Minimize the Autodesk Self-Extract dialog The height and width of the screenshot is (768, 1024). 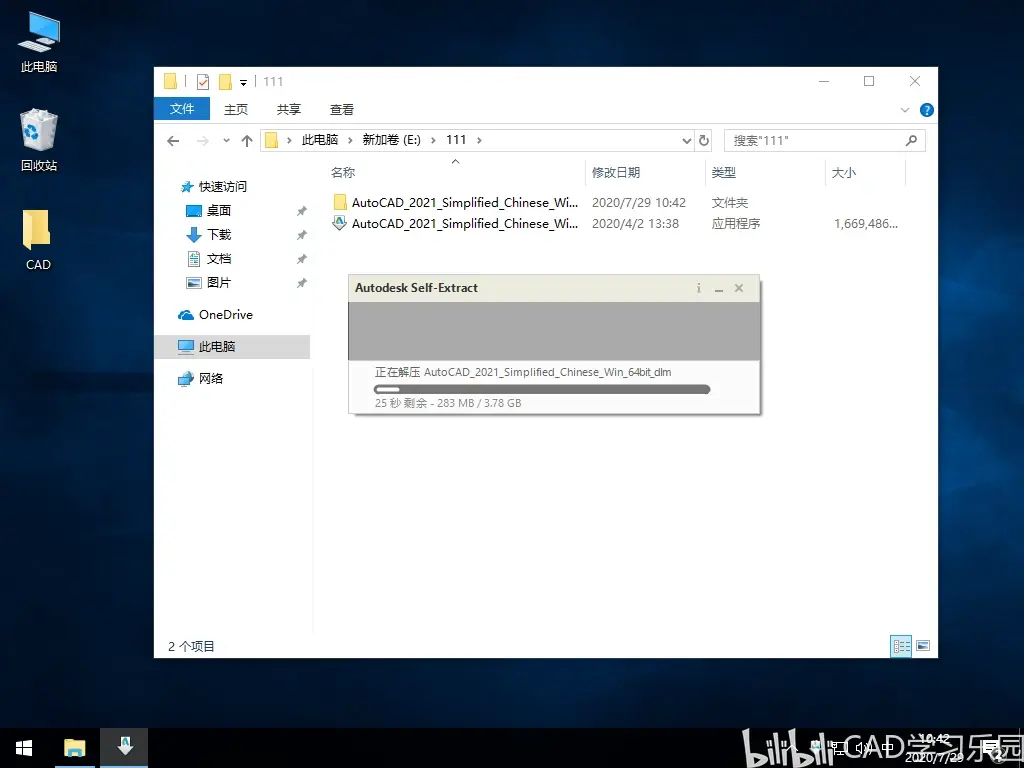(718, 289)
